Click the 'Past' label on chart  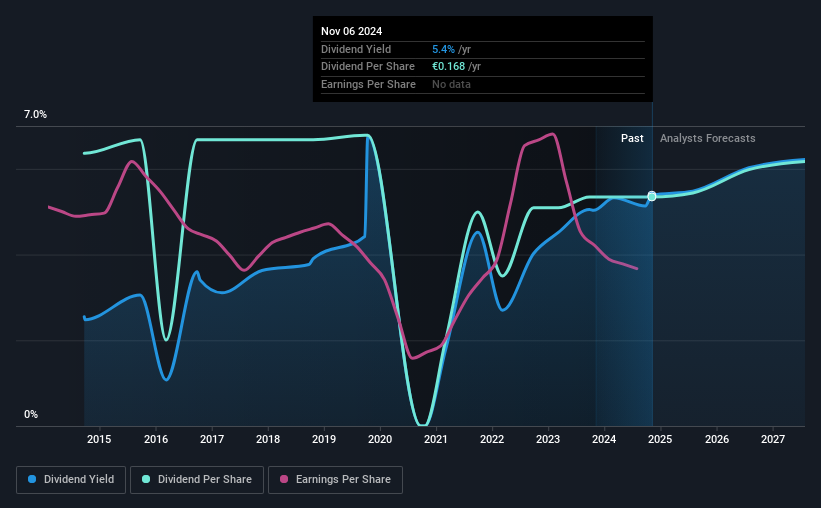tap(632, 138)
